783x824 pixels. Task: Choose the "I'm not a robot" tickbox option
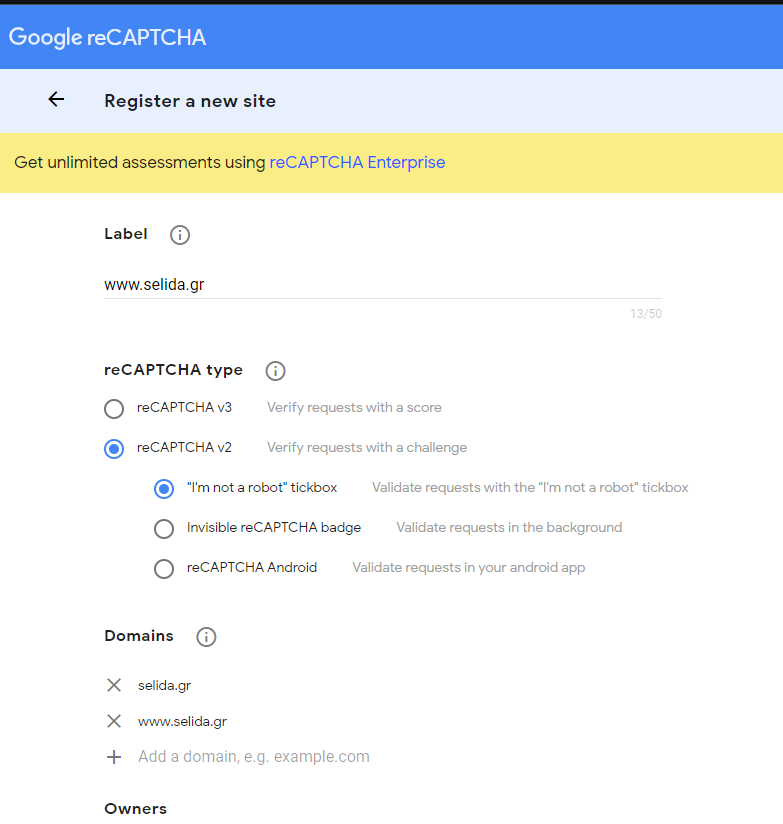164,489
